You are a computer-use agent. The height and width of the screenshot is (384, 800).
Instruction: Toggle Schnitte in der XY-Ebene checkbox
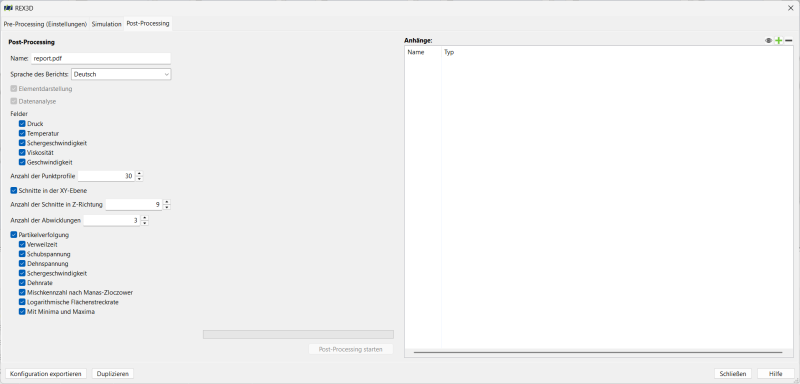[x=14, y=191]
